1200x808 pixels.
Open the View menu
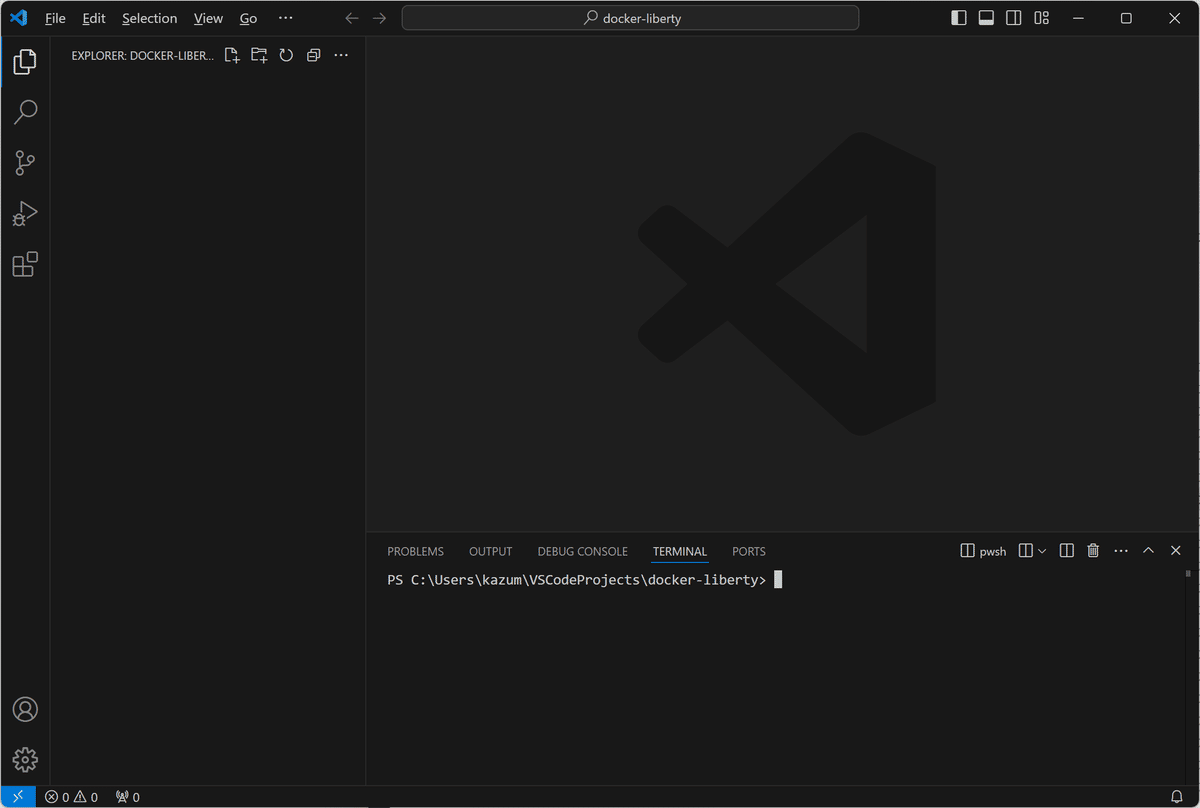point(208,18)
